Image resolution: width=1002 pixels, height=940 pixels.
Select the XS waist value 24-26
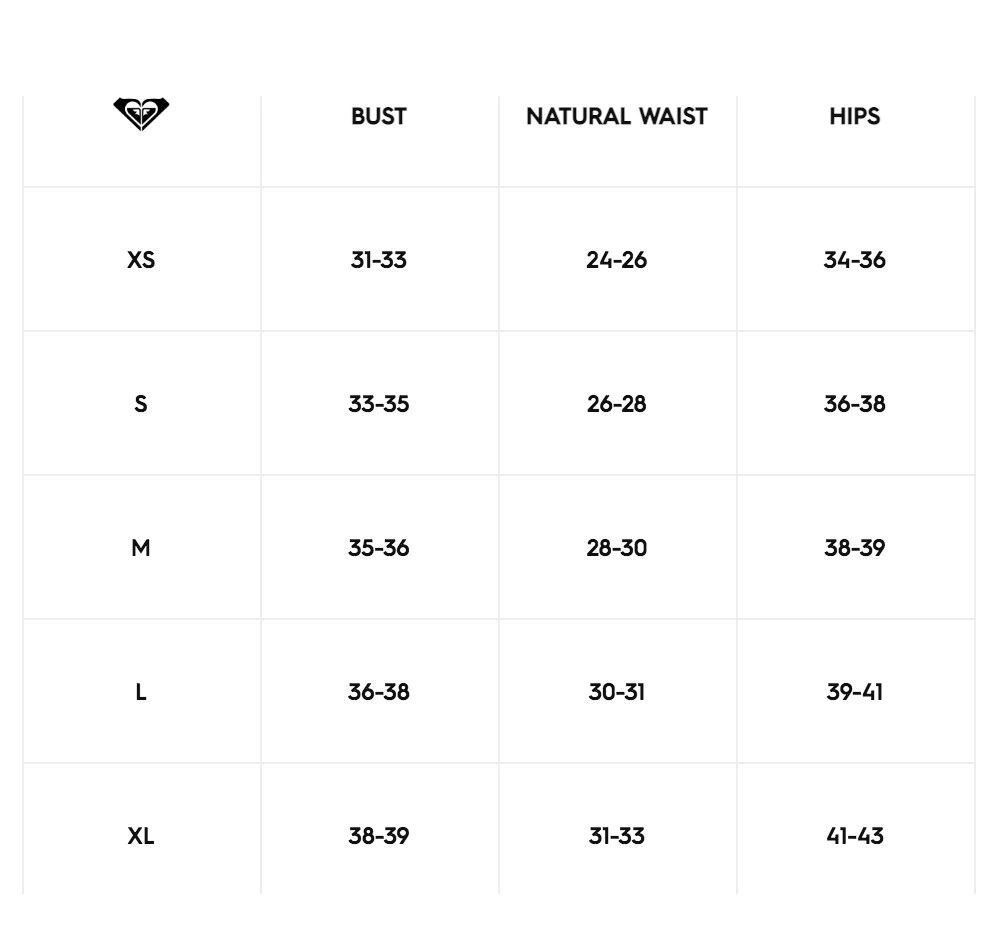coord(617,260)
